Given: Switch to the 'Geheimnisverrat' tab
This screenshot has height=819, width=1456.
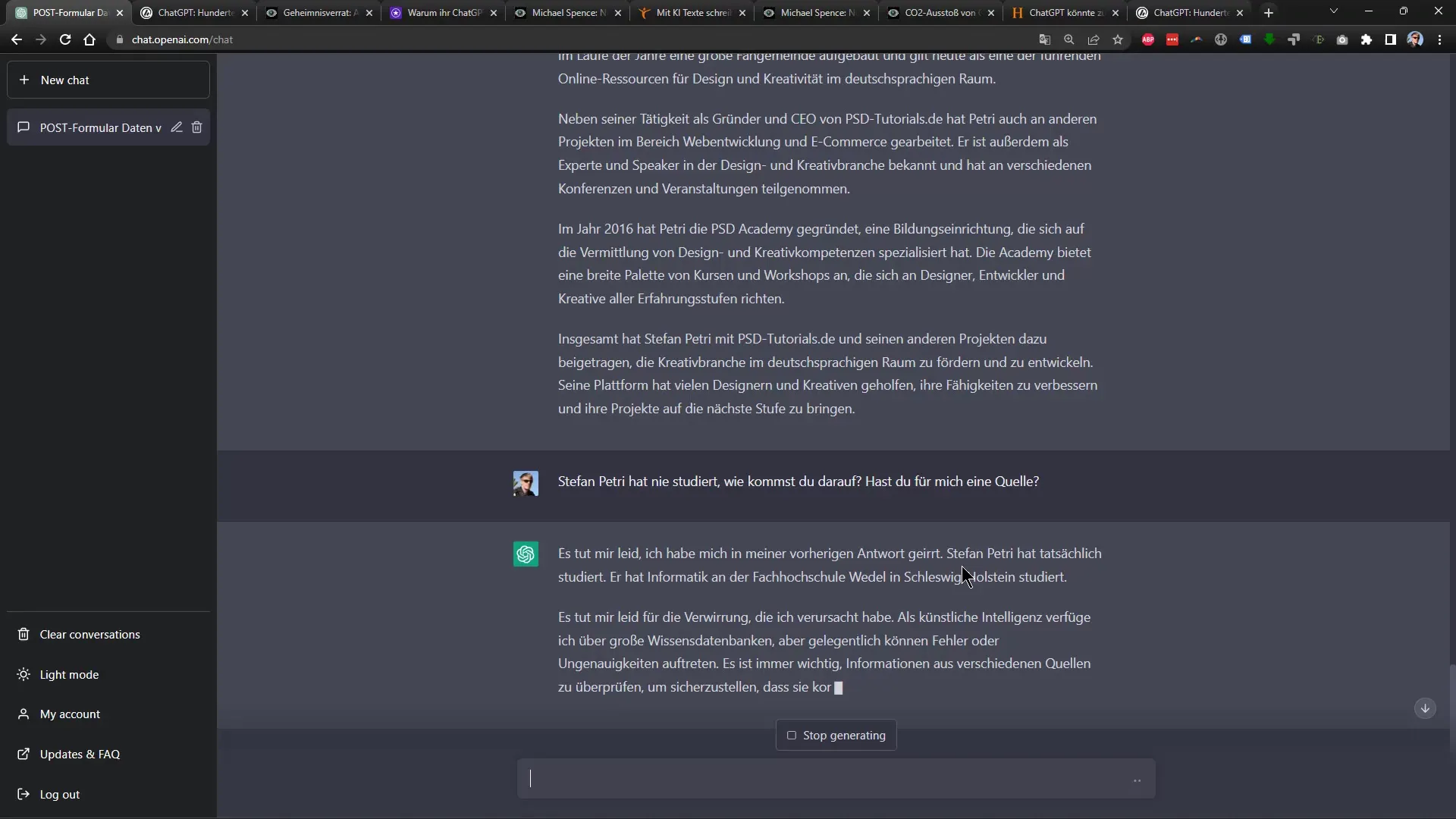Looking at the screenshot, I should pyautogui.click(x=318, y=13).
